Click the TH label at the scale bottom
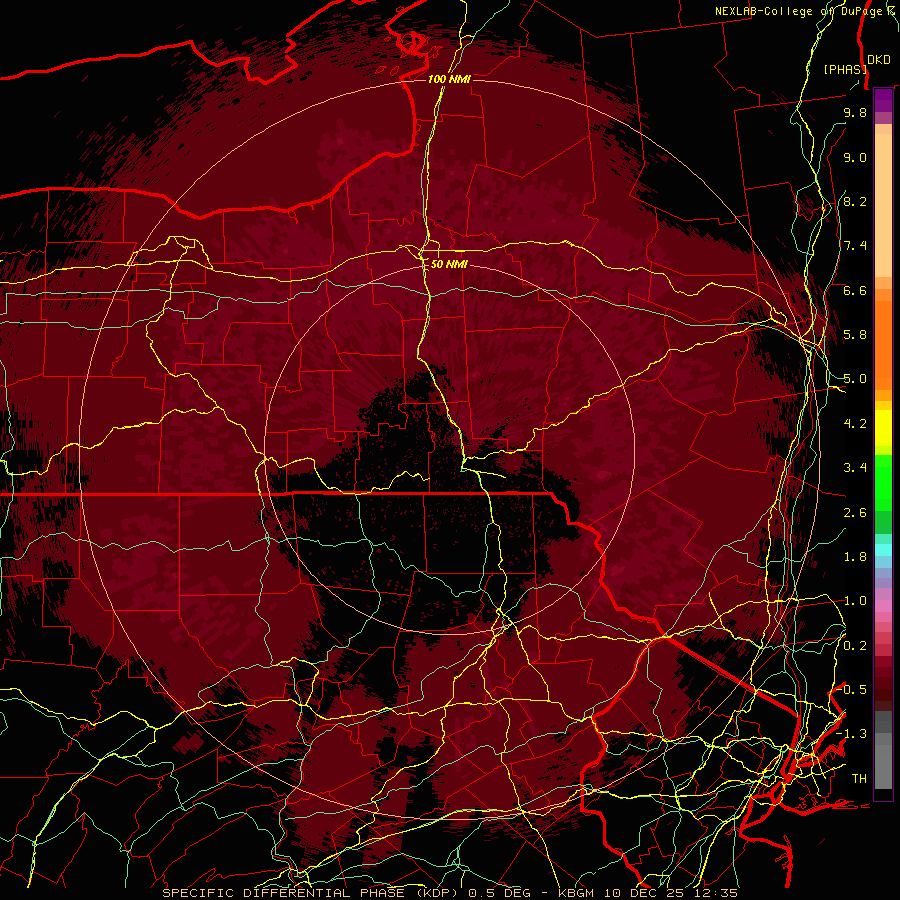Image resolution: width=900 pixels, height=900 pixels. (x=859, y=779)
